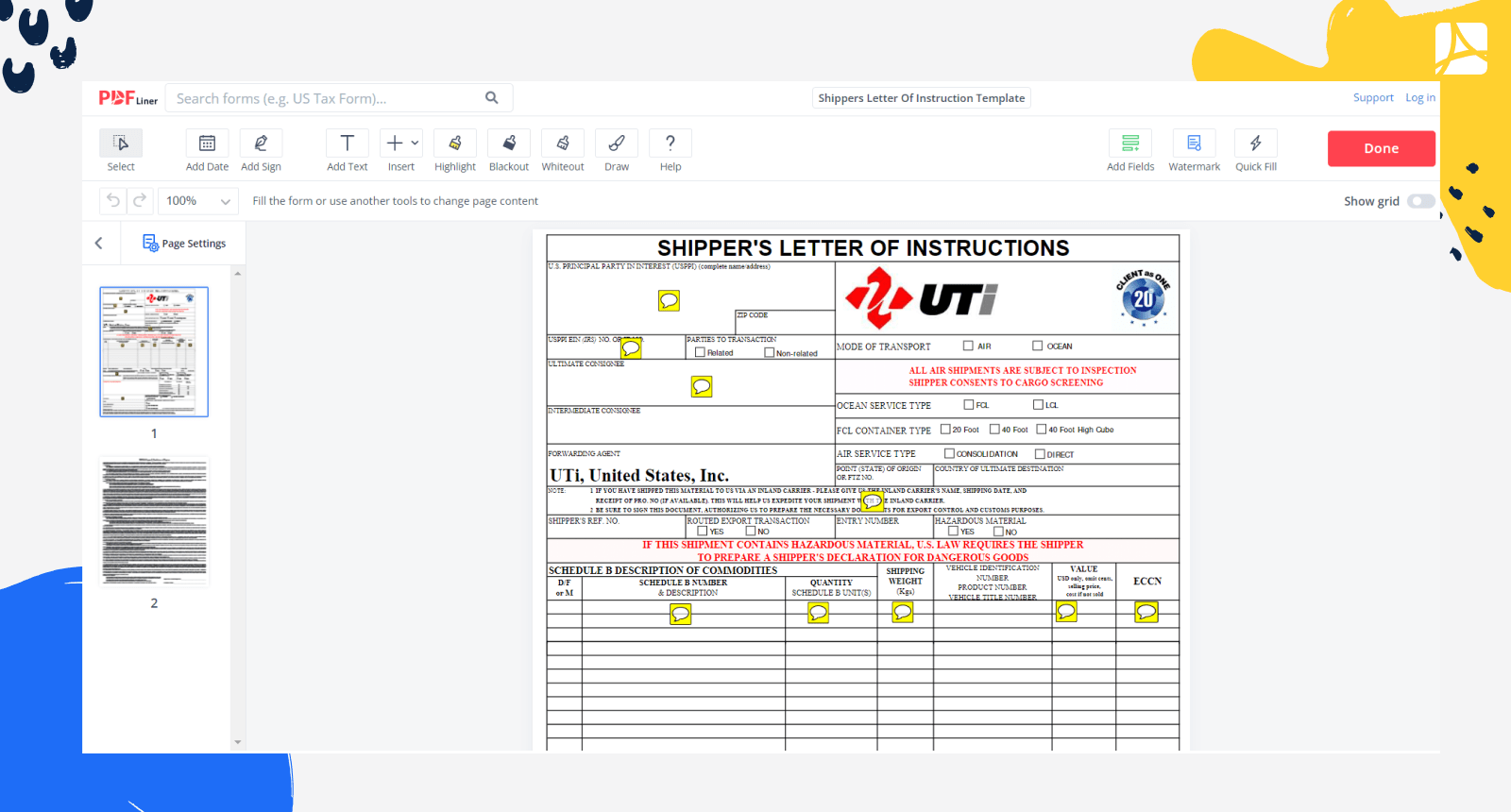Pick the Draw tool
Screen dimensions: 1511x812
(x=617, y=144)
